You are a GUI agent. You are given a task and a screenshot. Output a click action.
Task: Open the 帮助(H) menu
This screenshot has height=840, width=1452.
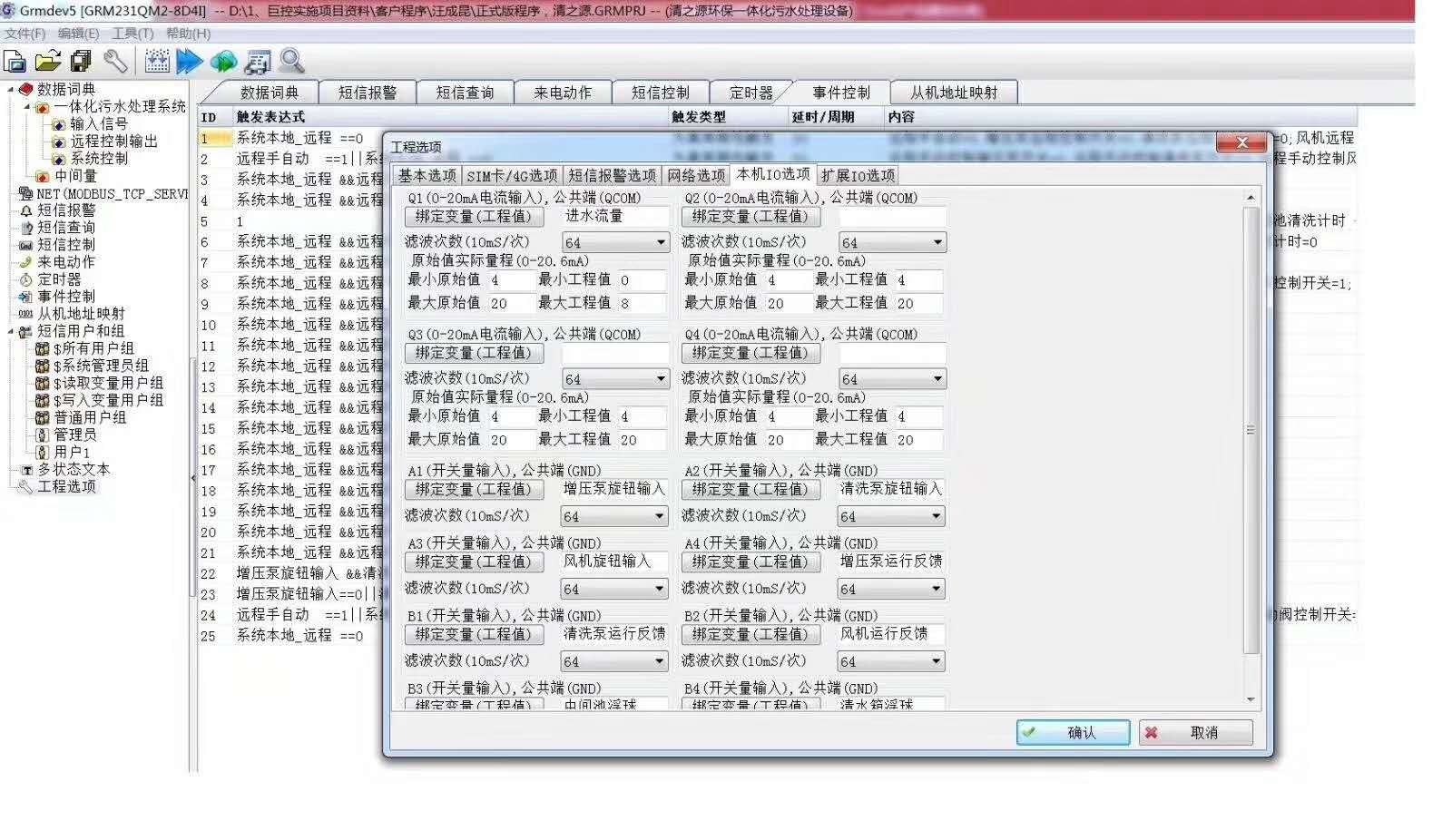point(188,34)
